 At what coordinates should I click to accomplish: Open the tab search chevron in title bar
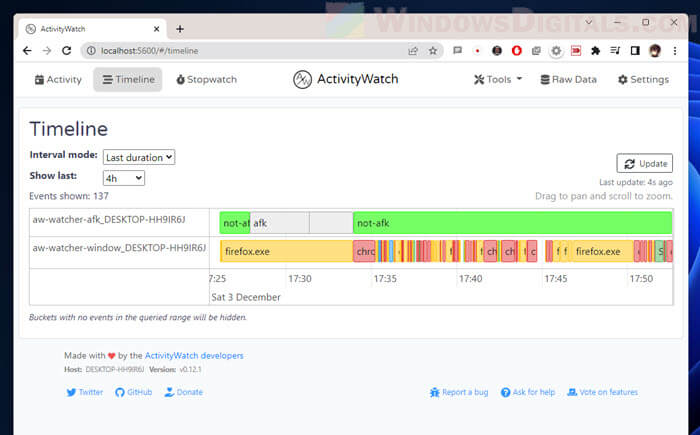(588, 22)
